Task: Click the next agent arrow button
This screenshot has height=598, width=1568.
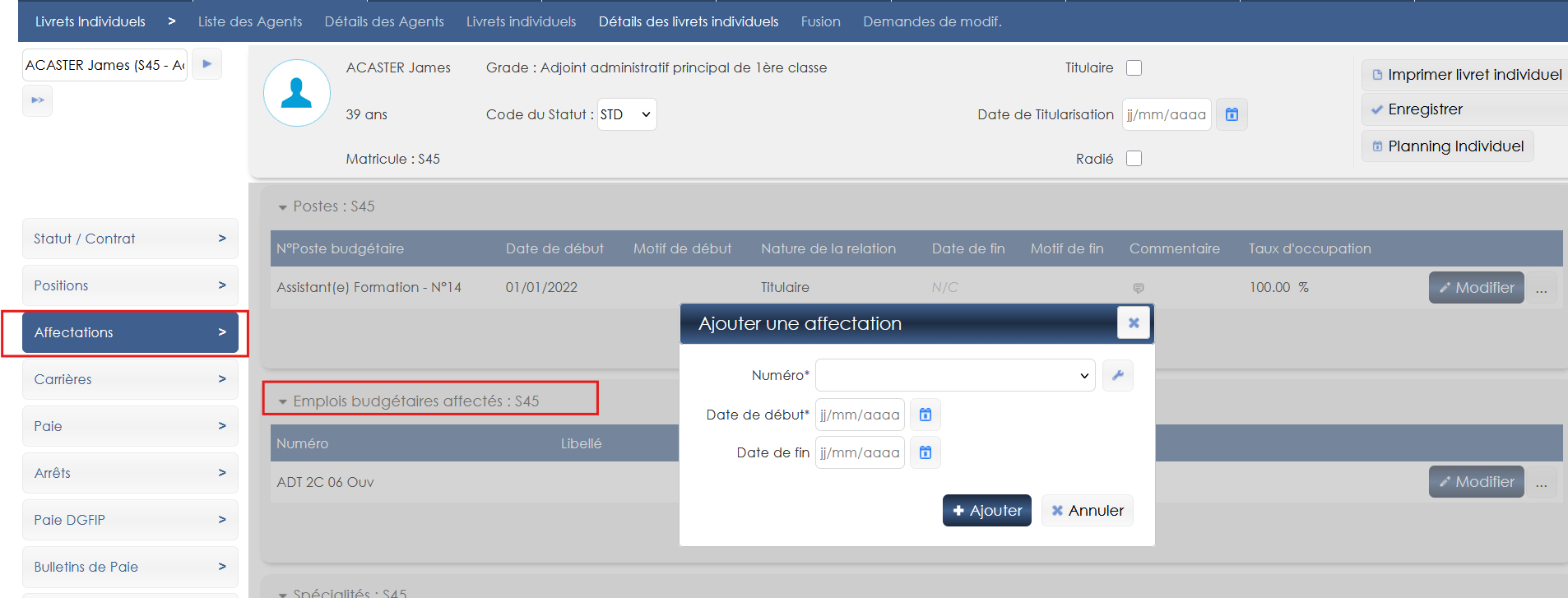Action: point(206,64)
